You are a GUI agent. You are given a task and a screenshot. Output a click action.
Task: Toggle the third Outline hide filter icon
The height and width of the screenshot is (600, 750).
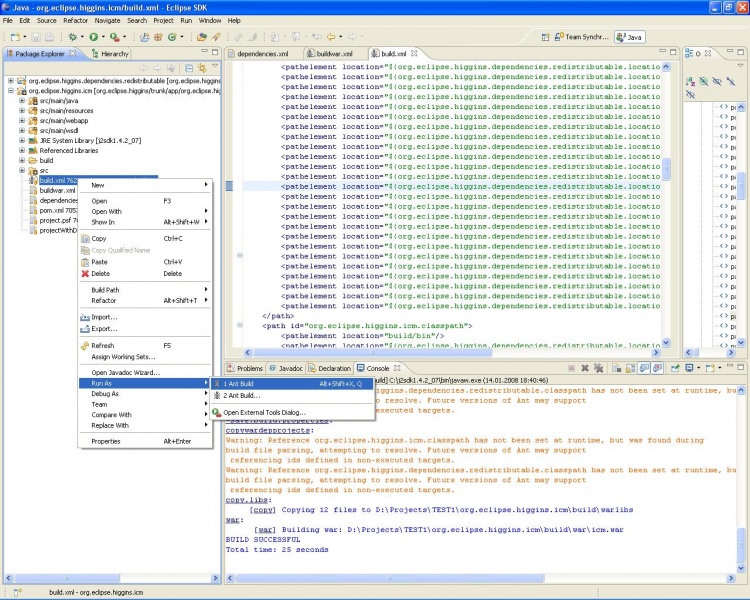click(x=717, y=82)
